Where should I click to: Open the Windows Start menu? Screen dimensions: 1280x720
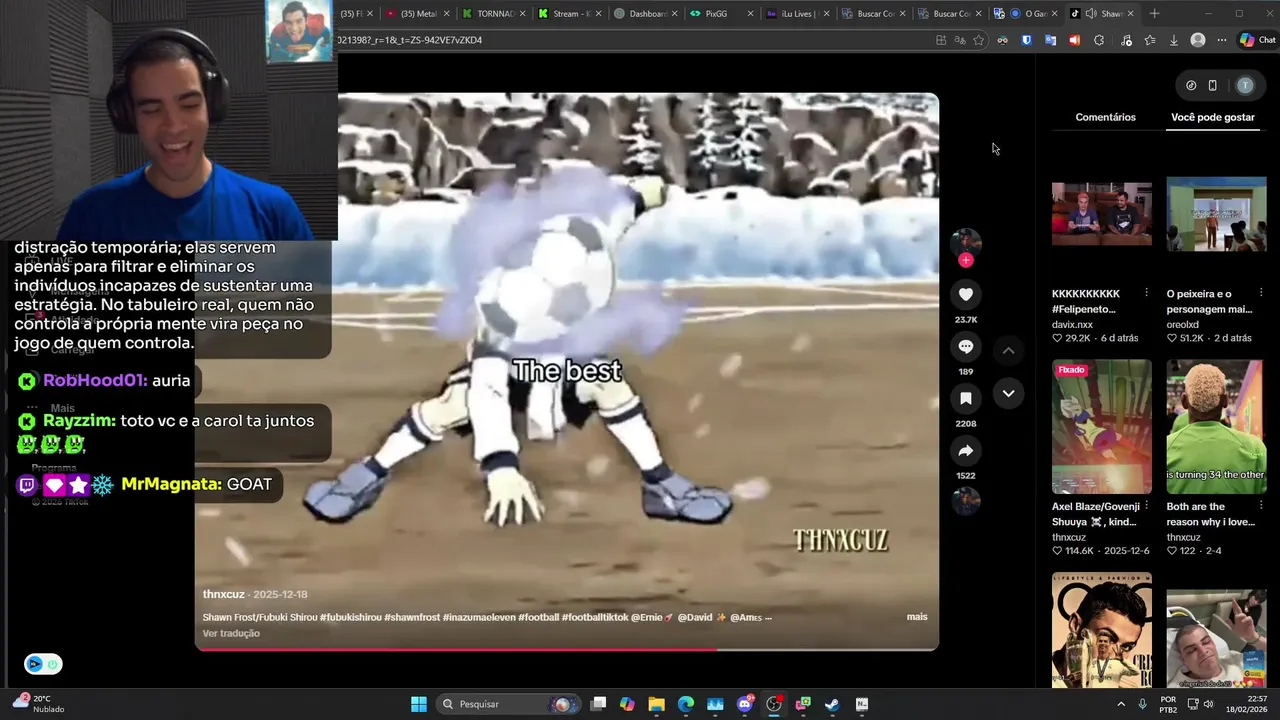tap(419, 704)
